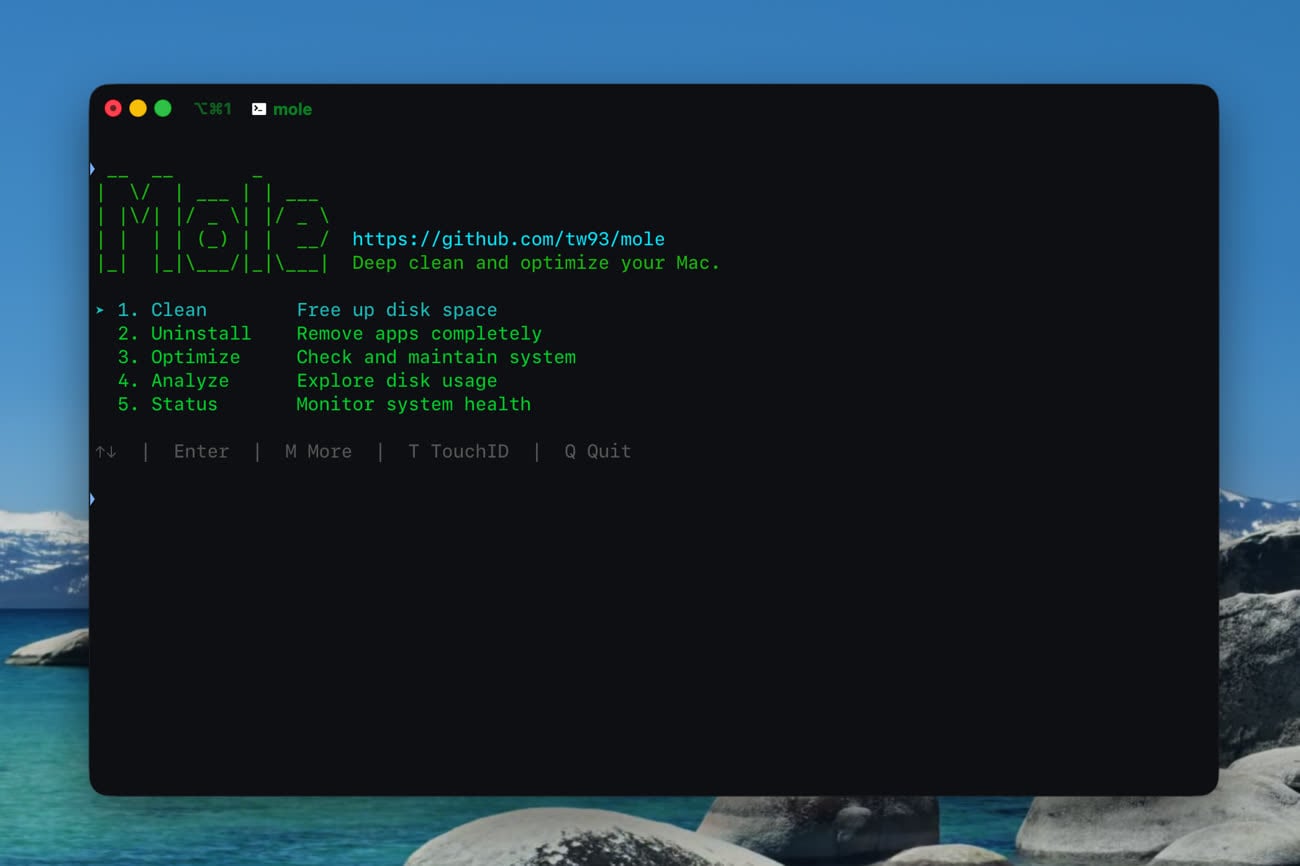
Task: Click the mole tab title text
Action: point(292,109)
